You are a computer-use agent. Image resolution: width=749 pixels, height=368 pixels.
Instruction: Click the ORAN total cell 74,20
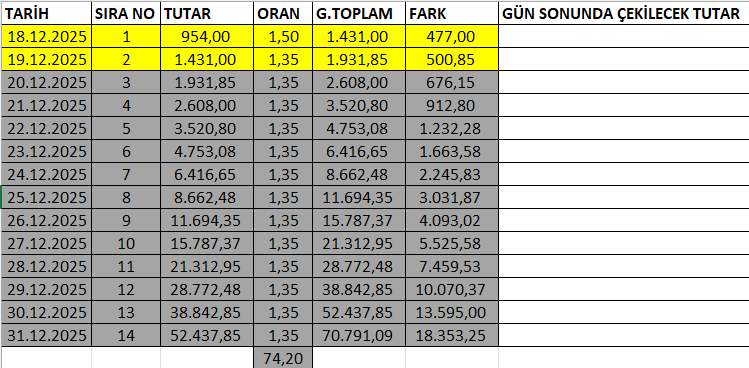[x=283, y=357]
